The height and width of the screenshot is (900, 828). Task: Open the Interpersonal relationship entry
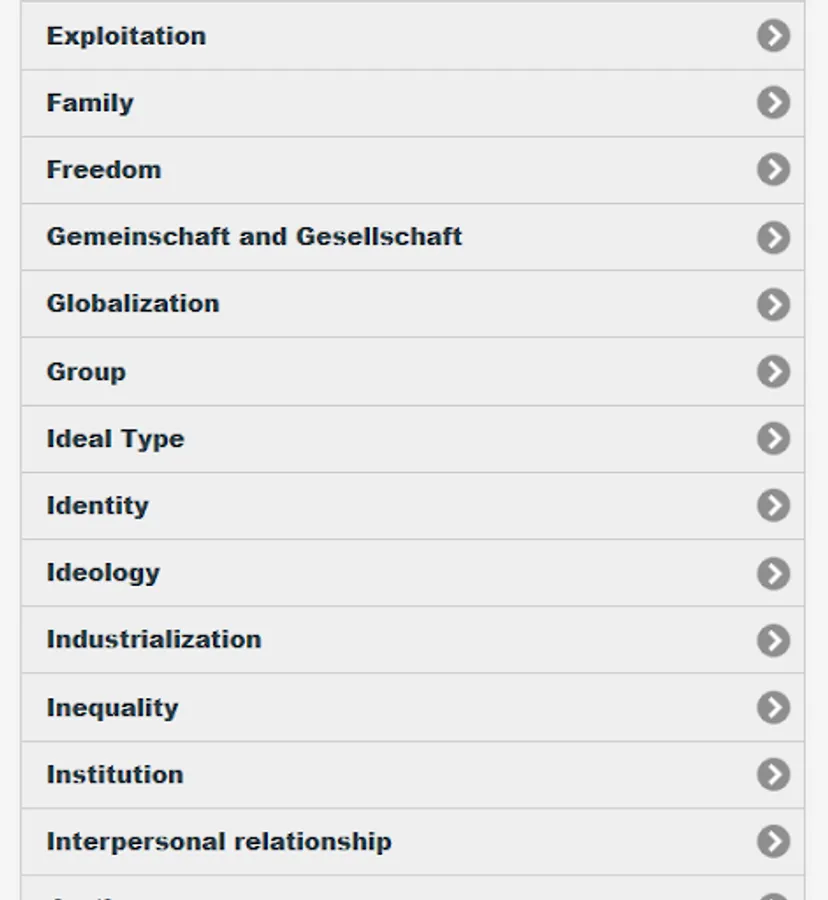tap(219, 842)
